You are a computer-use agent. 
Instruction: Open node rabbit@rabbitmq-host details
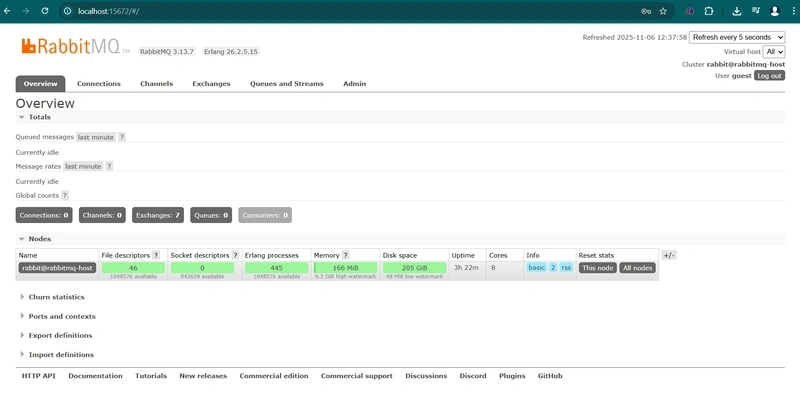[57, 268]
